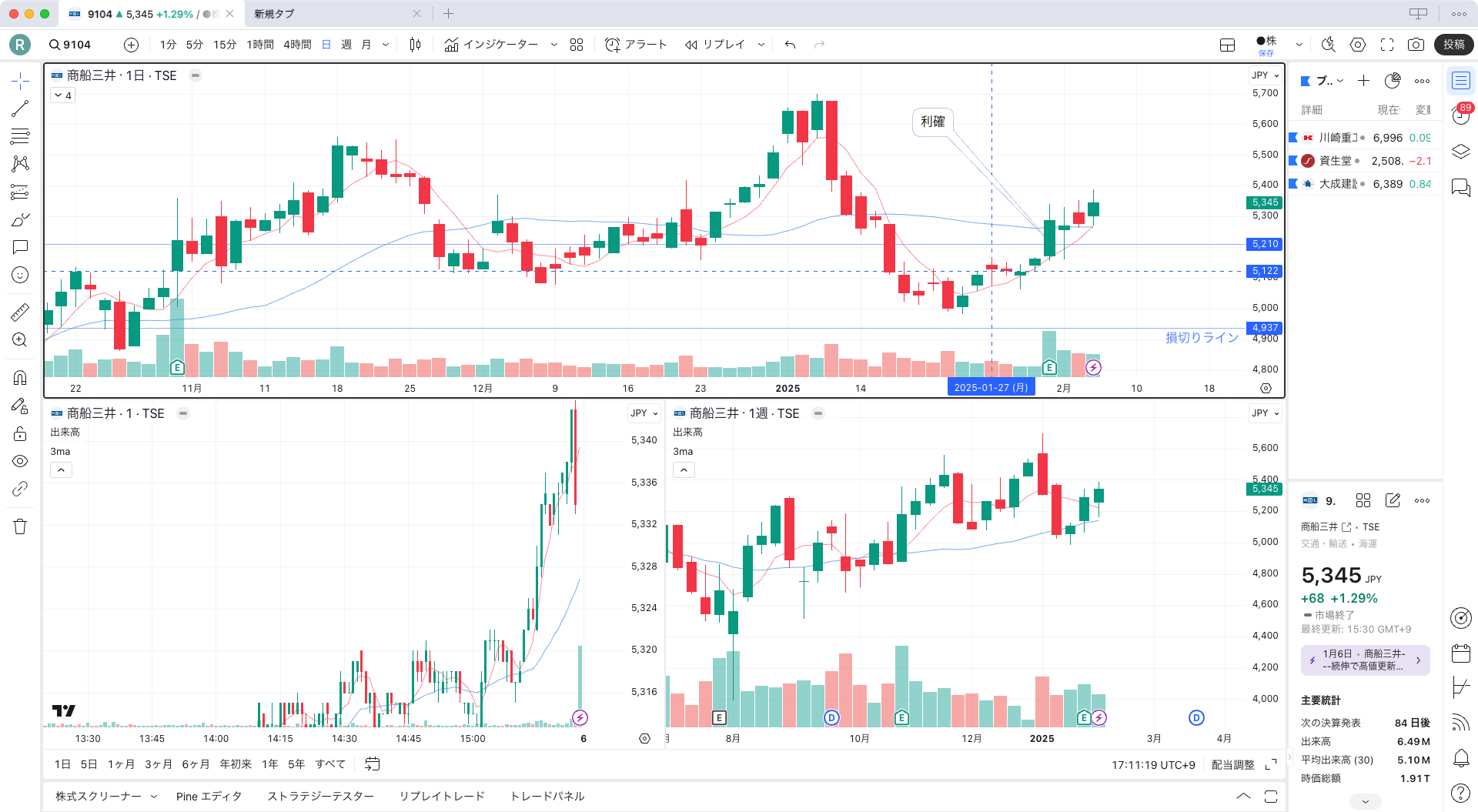Open the layout save dropdown arrow

(1299, 45)
